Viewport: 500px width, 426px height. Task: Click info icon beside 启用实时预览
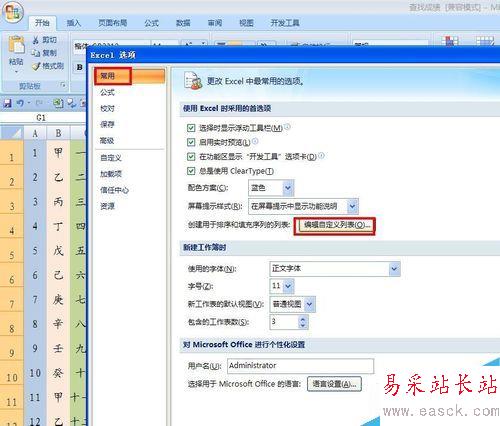coord(255,141)
